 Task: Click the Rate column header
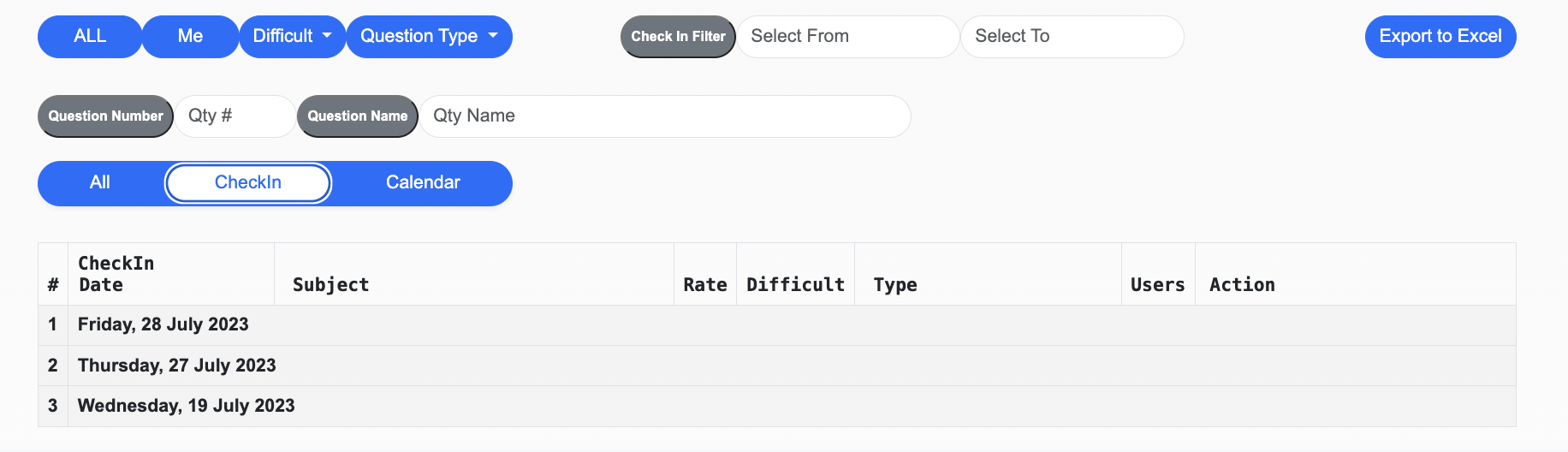pos(704,285)
